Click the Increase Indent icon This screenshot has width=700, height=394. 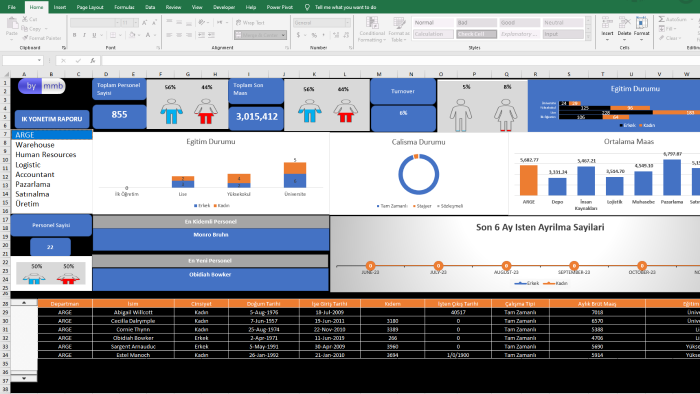[211, 35]
